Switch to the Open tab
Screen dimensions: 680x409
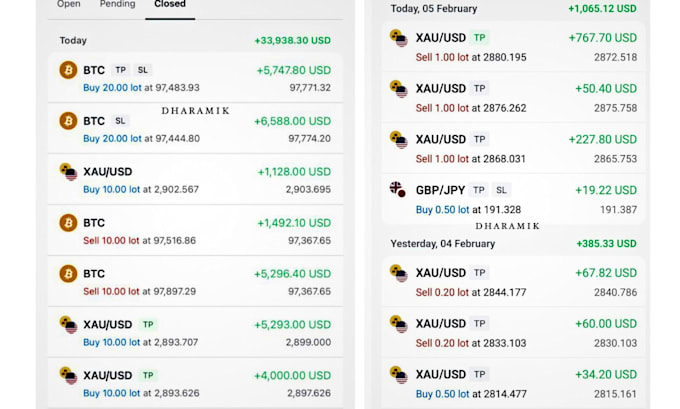pyautogui.click(x=69, y=4)
